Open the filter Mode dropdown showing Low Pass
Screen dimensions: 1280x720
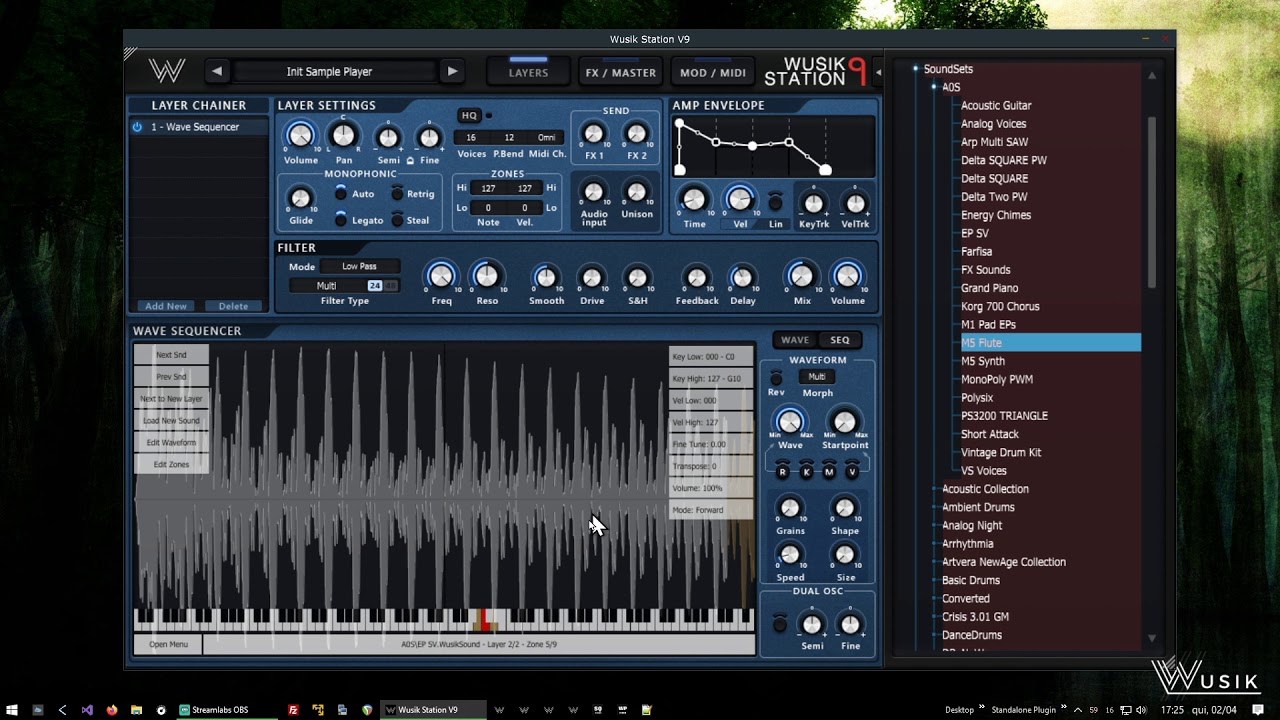[x=359, y=266]
